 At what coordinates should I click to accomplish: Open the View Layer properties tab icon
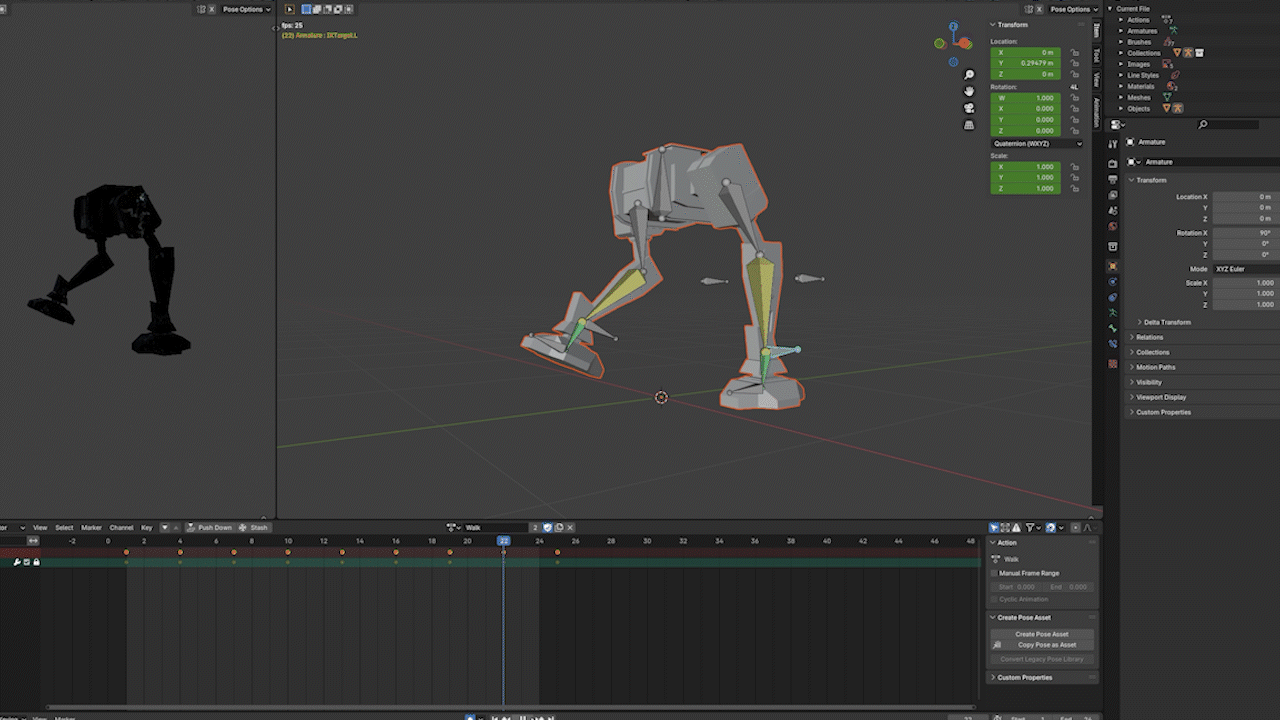(x=1113, y=196)
